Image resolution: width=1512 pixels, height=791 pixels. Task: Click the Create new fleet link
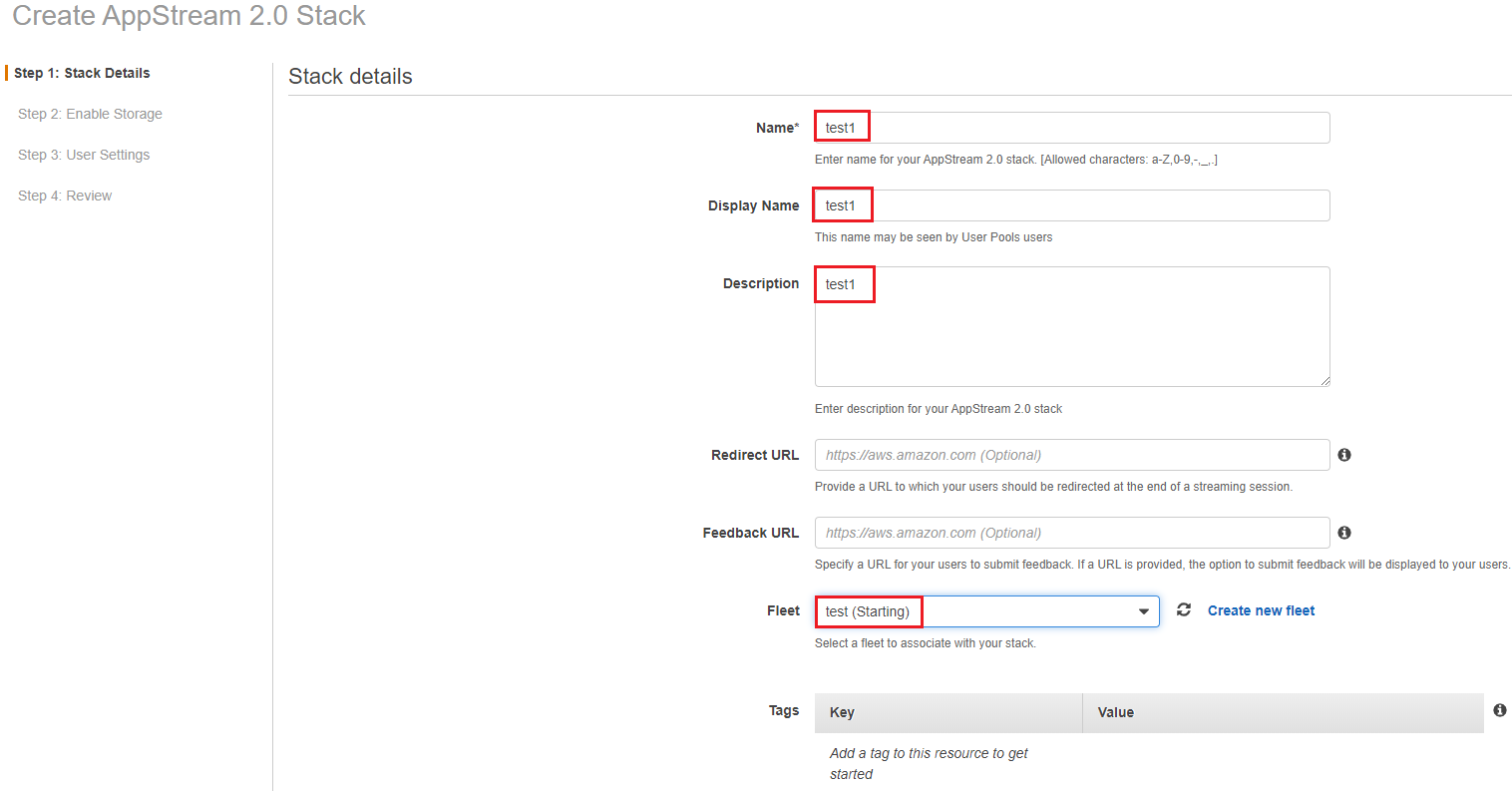1261,610
